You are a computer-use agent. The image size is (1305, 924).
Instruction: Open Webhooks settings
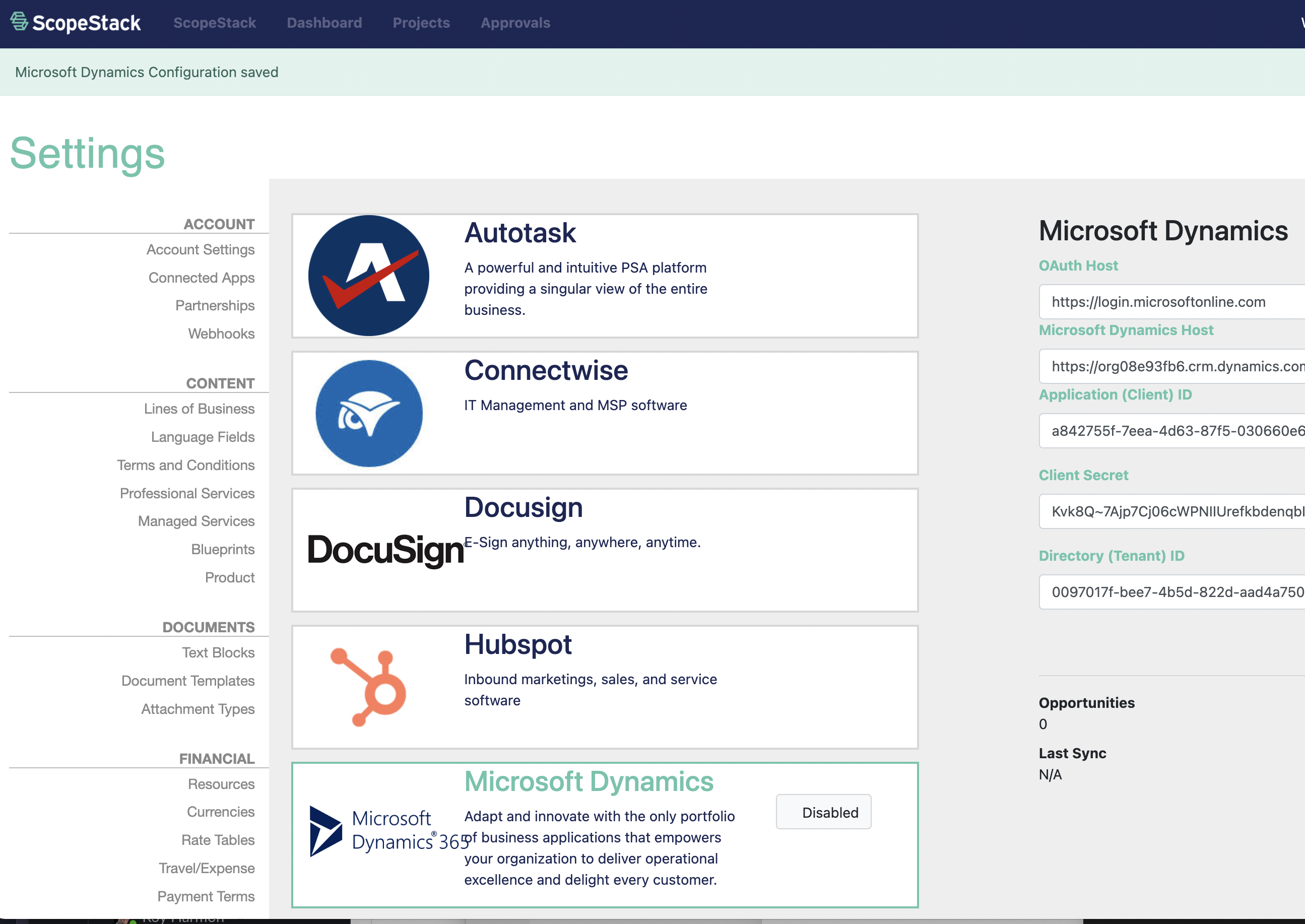click(x=221, y=334)
